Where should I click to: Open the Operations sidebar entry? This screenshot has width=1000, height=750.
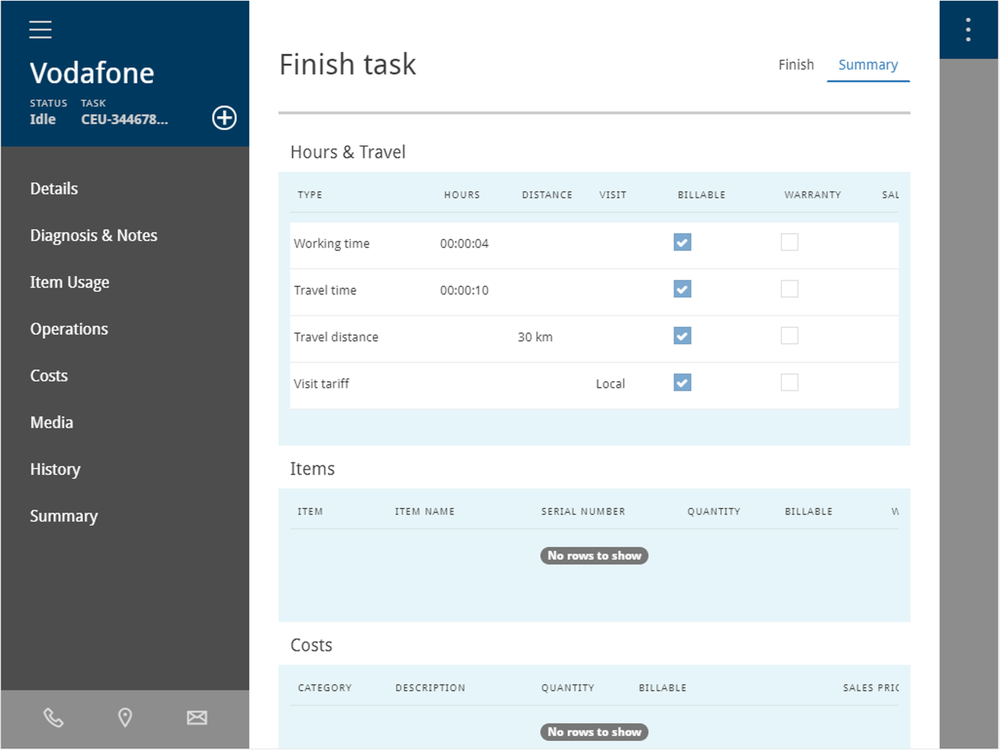69,329
